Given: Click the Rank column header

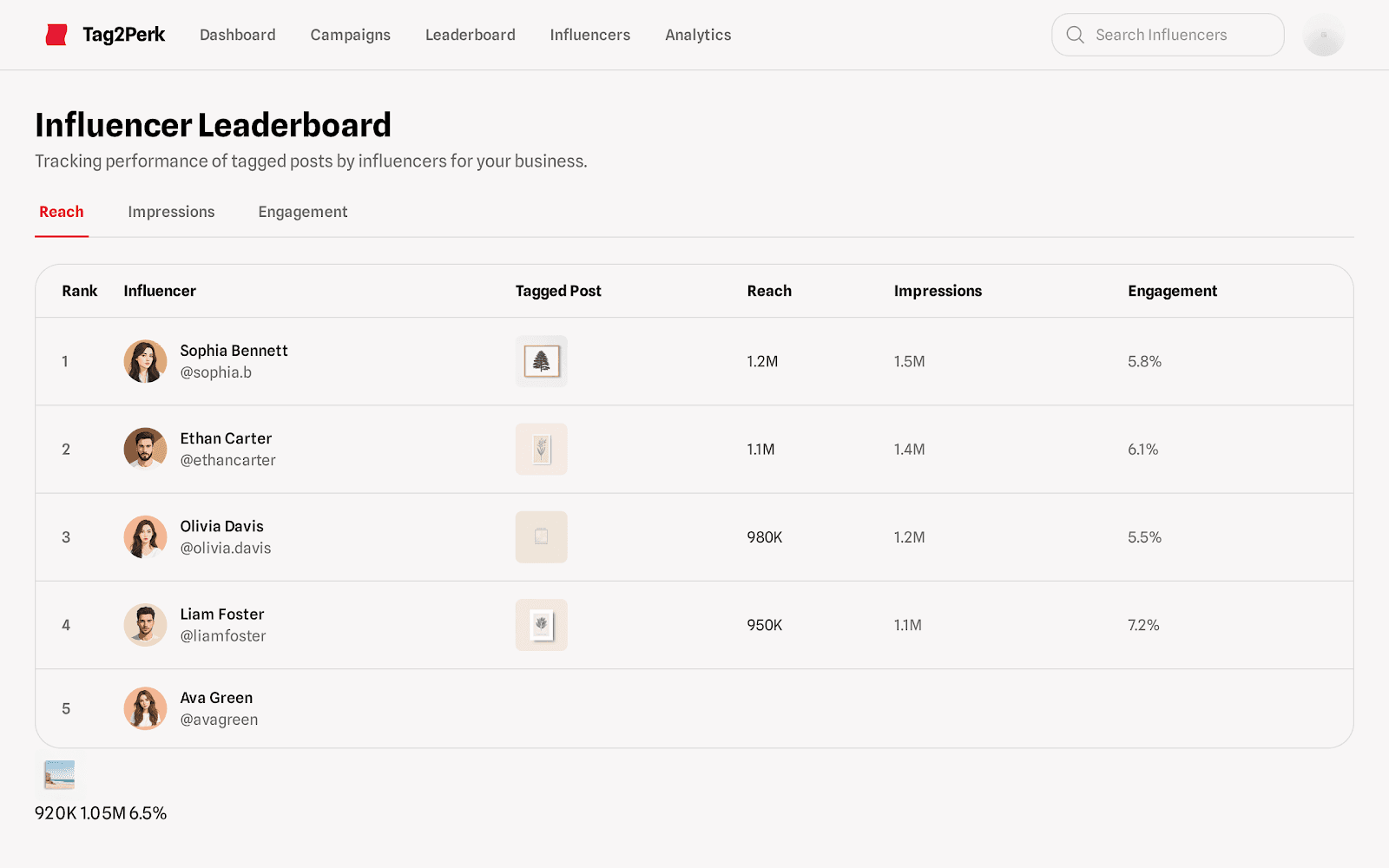Looking at the screenshot, I should [x=80, y=291].
